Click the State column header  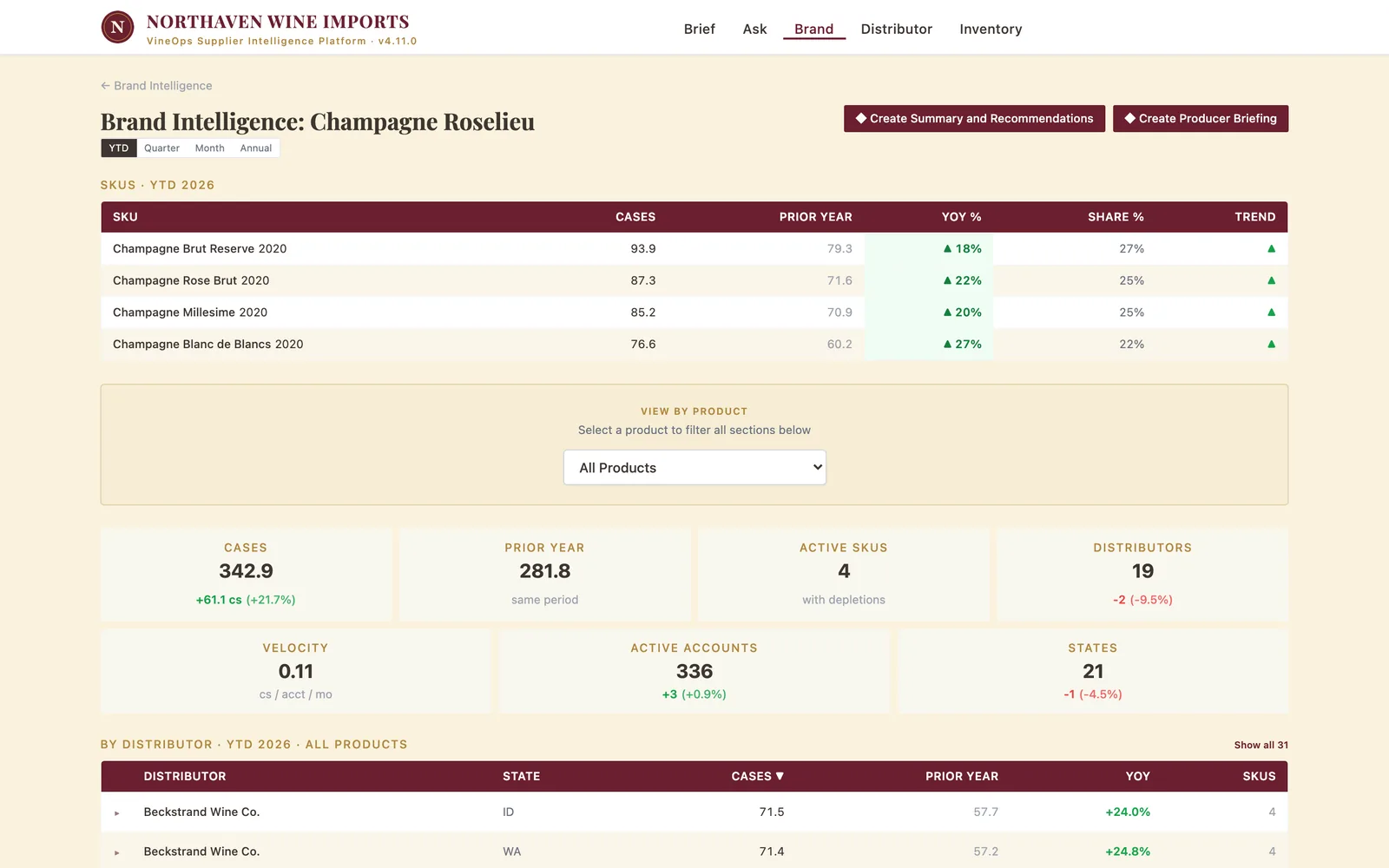point(522,776)
